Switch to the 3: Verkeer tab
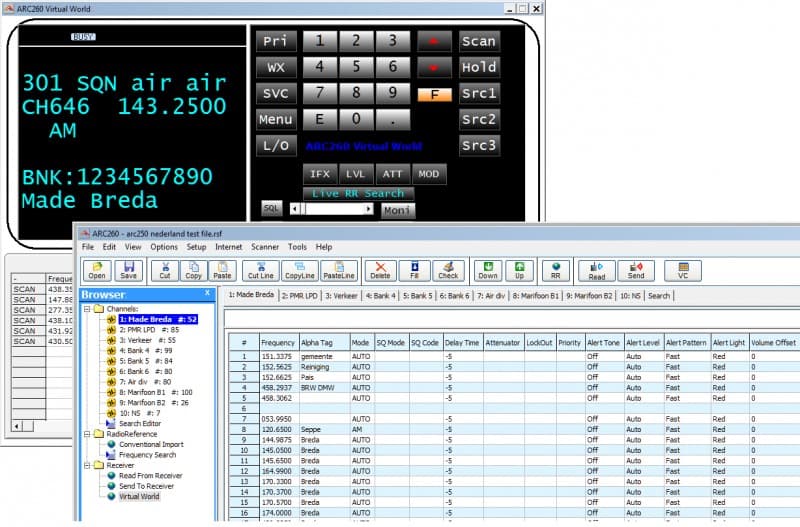Image resolution: width=800 pixels, height=527 pixels. coord(341,295)
